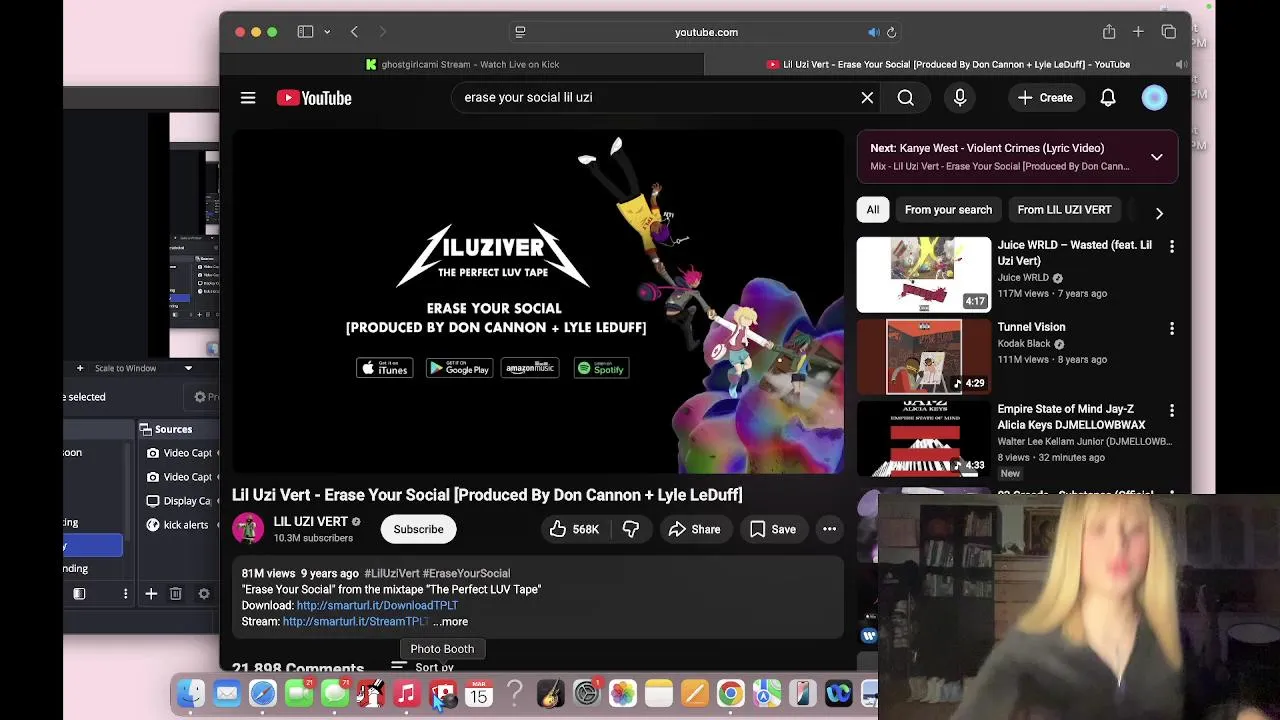Viewport: 1280px width, 720px height.
Task: Open options for Juice WRLD Wasted video
Action: (x=1172, y=246)
